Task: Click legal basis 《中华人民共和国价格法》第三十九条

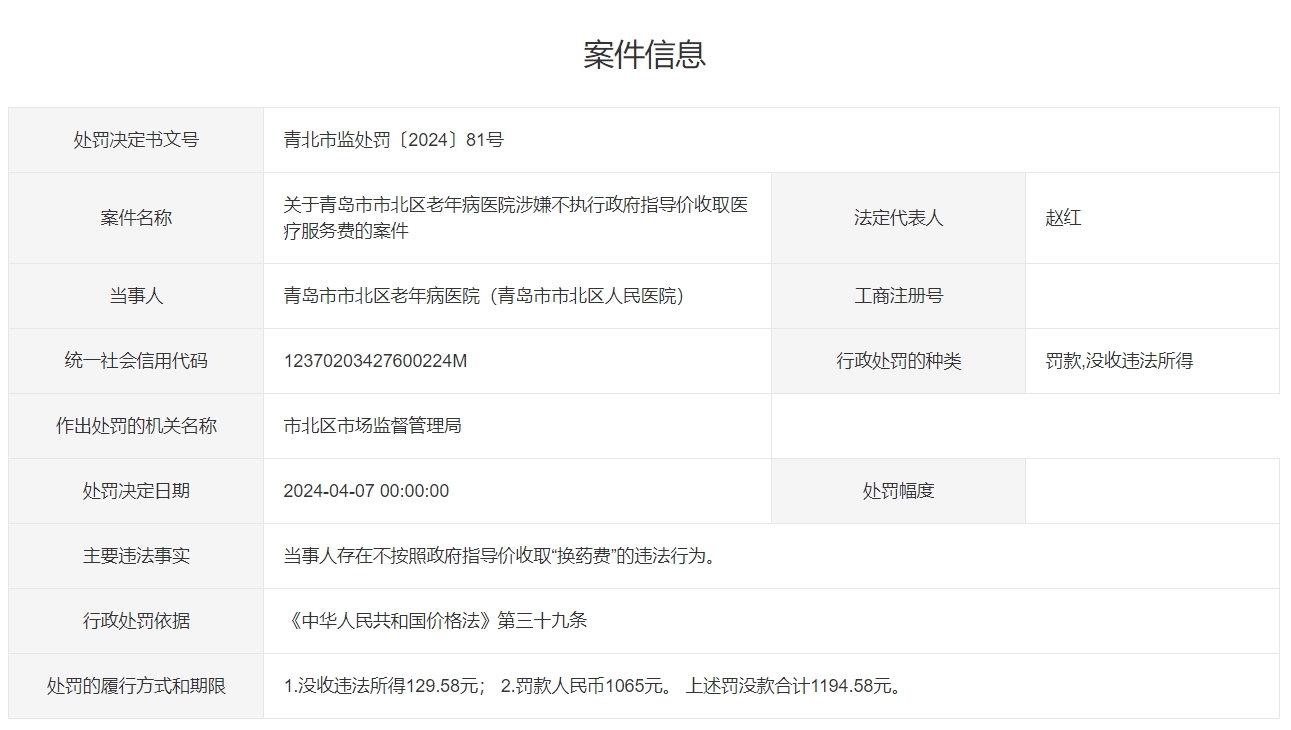Action: [435, 621]
